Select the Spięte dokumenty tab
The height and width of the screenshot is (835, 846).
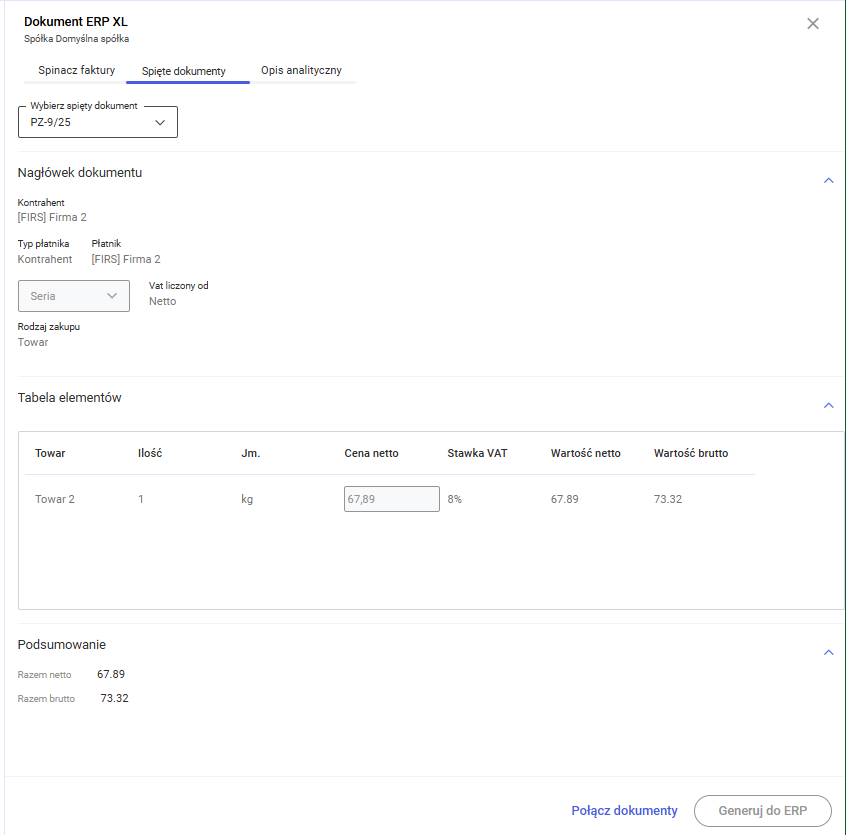pos(183,72)
